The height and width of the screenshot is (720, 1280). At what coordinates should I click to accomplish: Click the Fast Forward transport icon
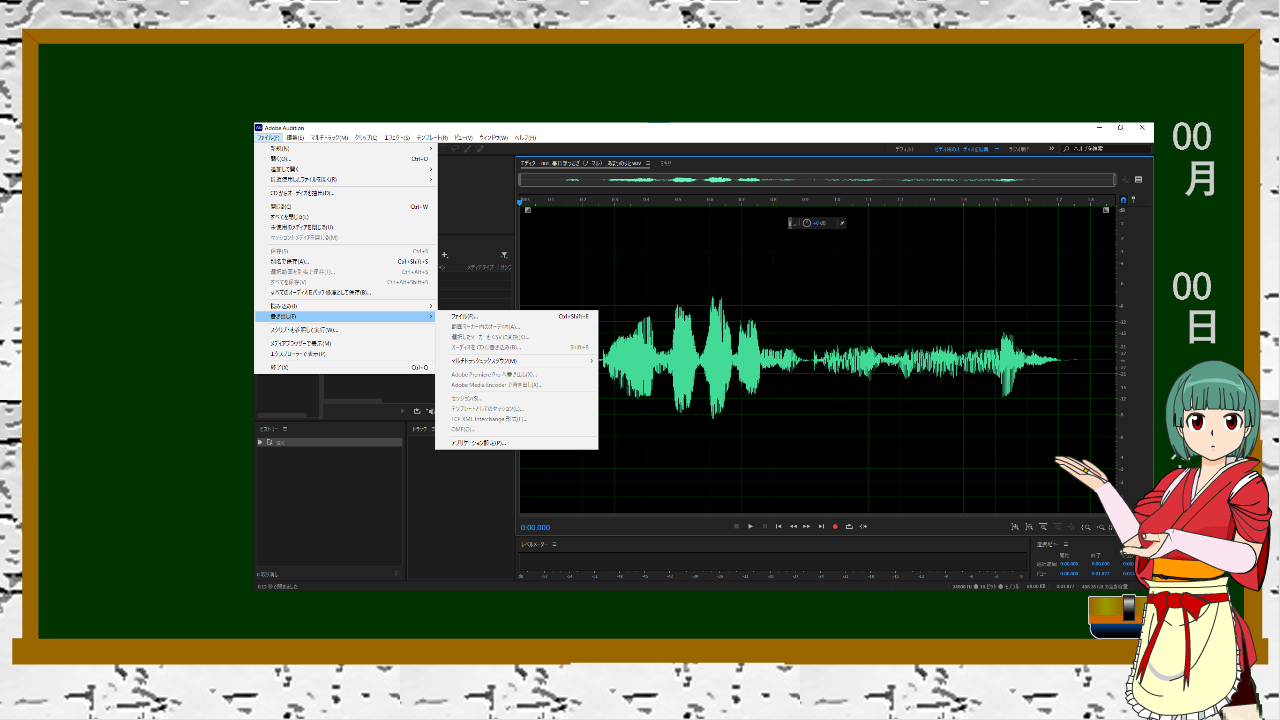pyautogui.click(x=807, y=526)
